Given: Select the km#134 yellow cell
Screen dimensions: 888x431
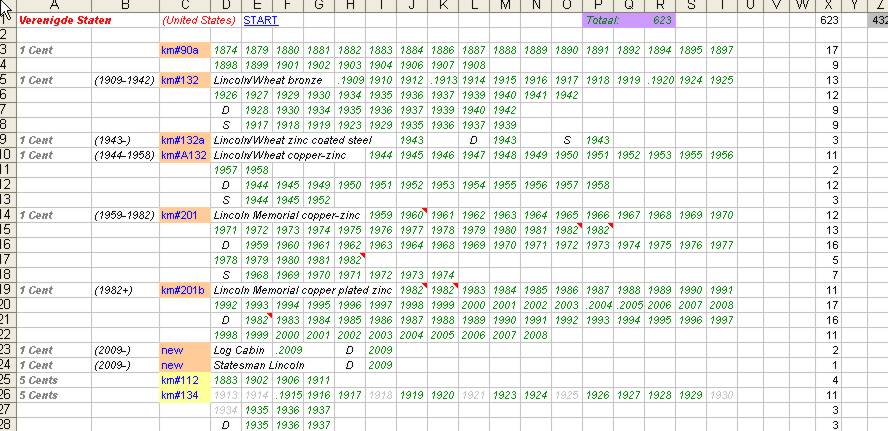Looking at the screenshot, I should pyautogui.click(x=185, y=395).
